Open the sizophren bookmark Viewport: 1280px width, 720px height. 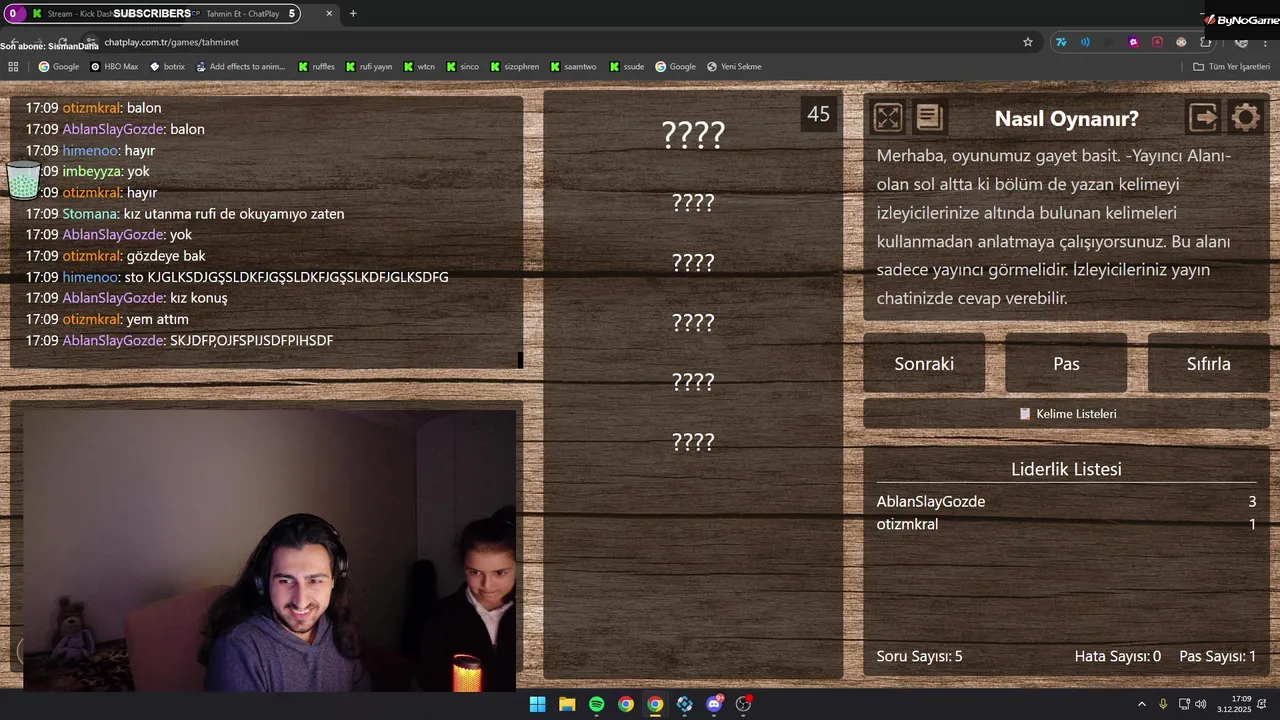coord(514,67)
